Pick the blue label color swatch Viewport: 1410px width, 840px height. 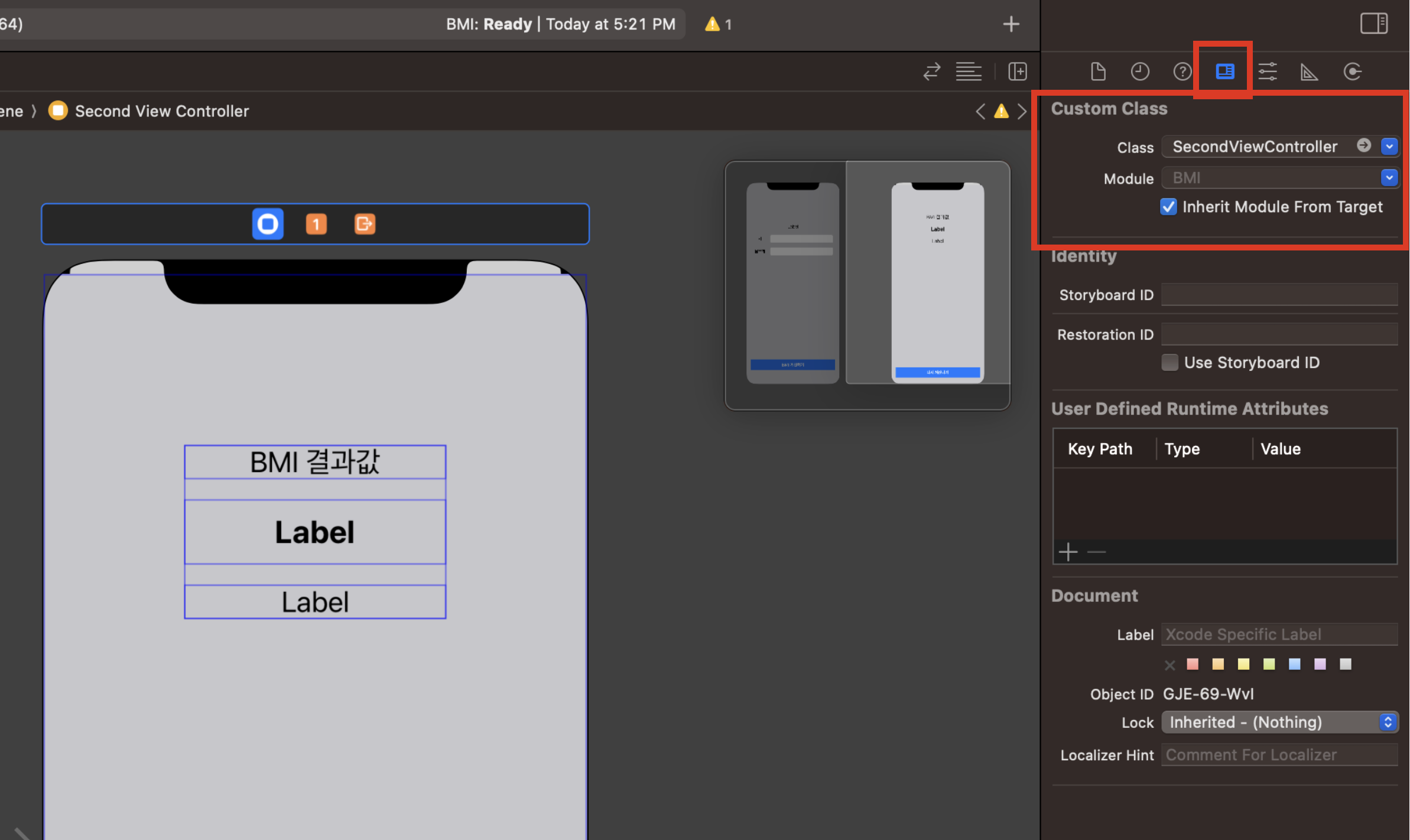coord(1295,665)
